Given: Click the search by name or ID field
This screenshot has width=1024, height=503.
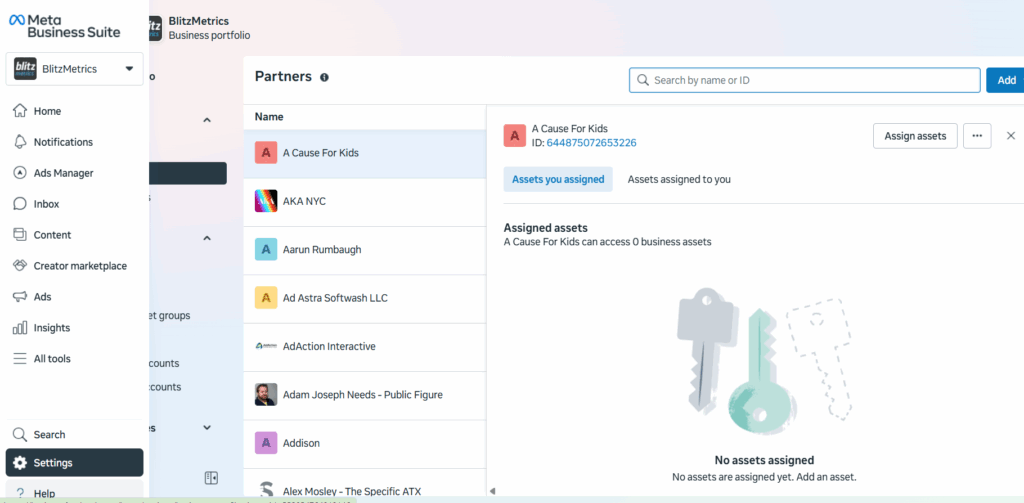Looking at the screenshot, I should click(804, 80).
